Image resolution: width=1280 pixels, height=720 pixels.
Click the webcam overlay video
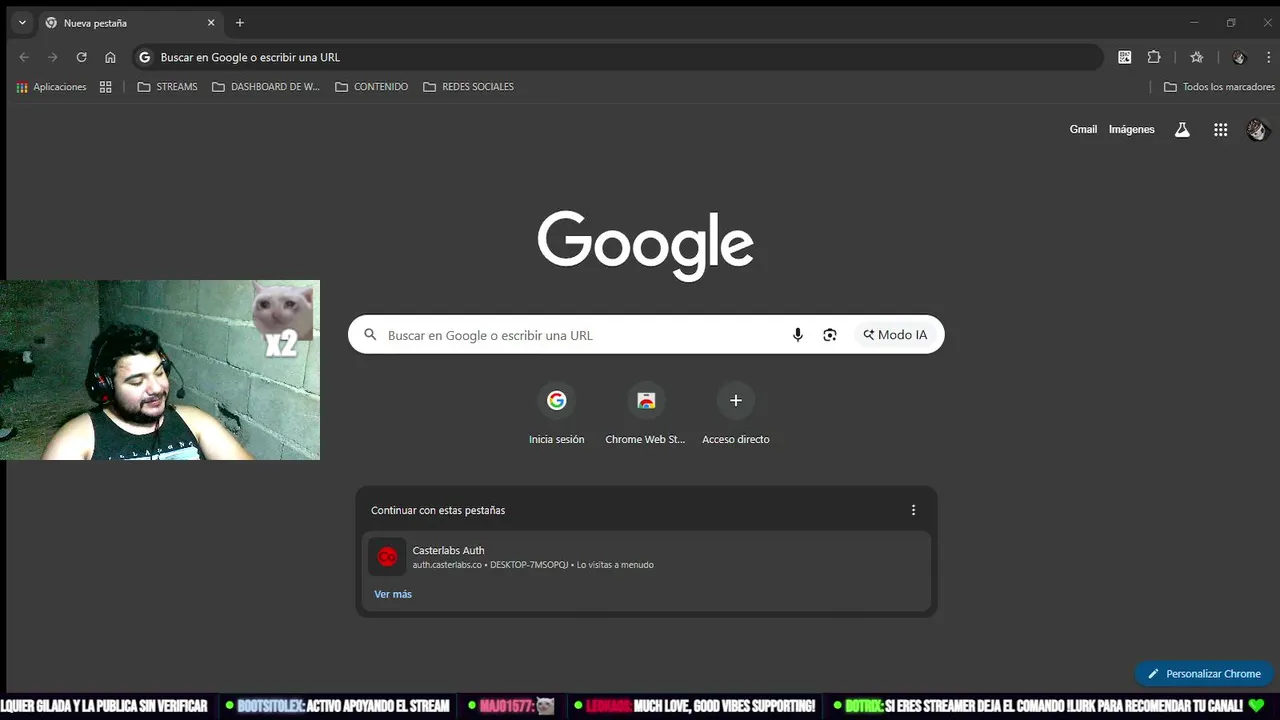pyautogui.click(x=160, y=370)
